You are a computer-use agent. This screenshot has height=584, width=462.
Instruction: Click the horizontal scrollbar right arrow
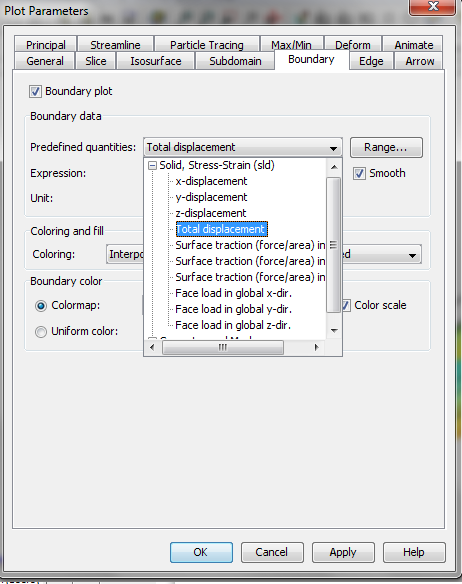(x=316, y=347)
